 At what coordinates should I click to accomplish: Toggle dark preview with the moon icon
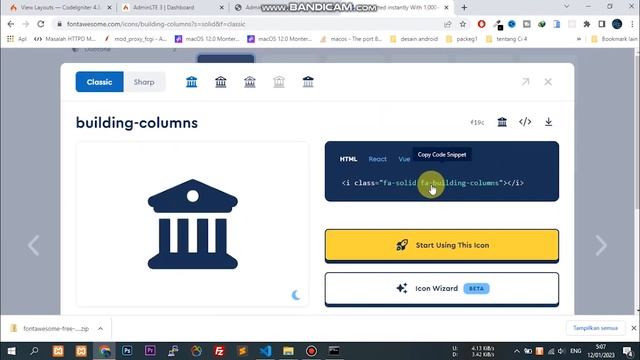click(x=296, y=295)
